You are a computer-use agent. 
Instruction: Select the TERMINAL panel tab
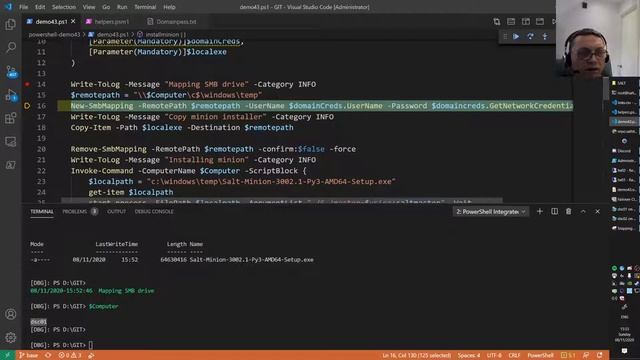coord(42,211)
